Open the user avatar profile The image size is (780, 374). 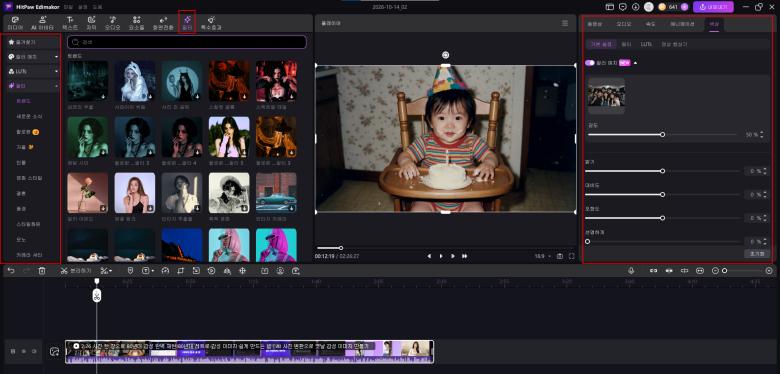click(x=649, y=7)
